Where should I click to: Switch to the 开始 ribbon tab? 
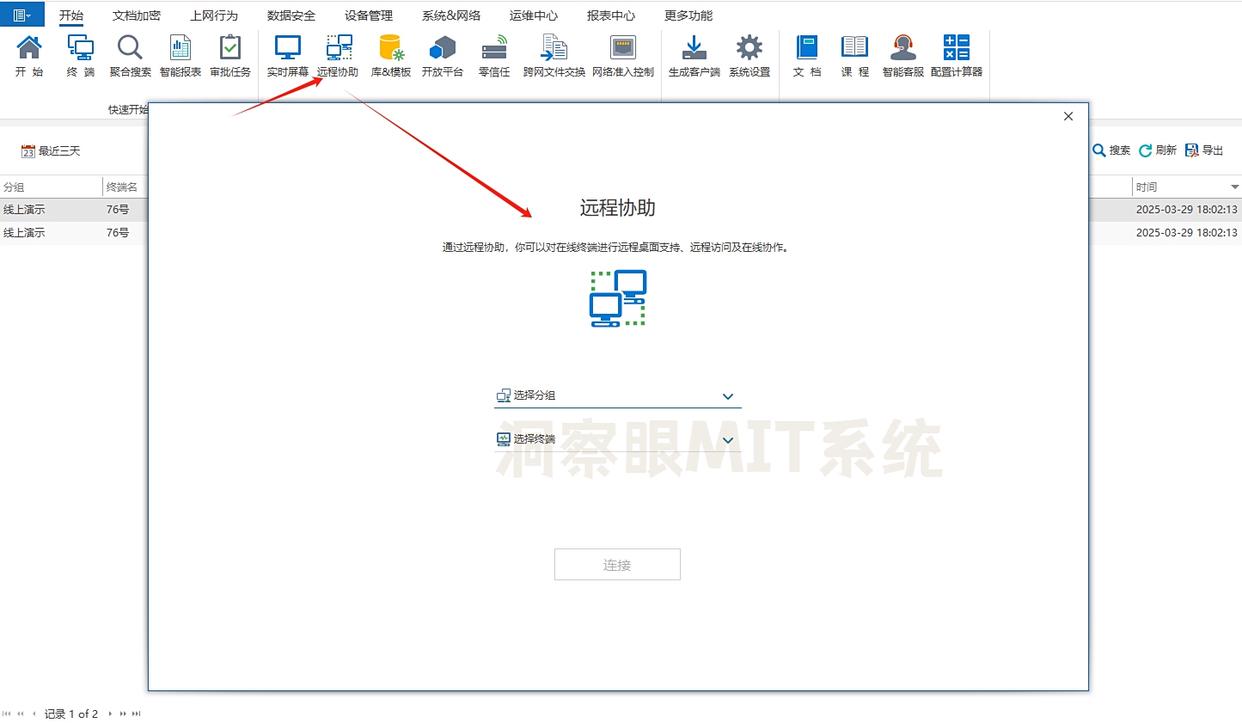[x=72, y=15]
